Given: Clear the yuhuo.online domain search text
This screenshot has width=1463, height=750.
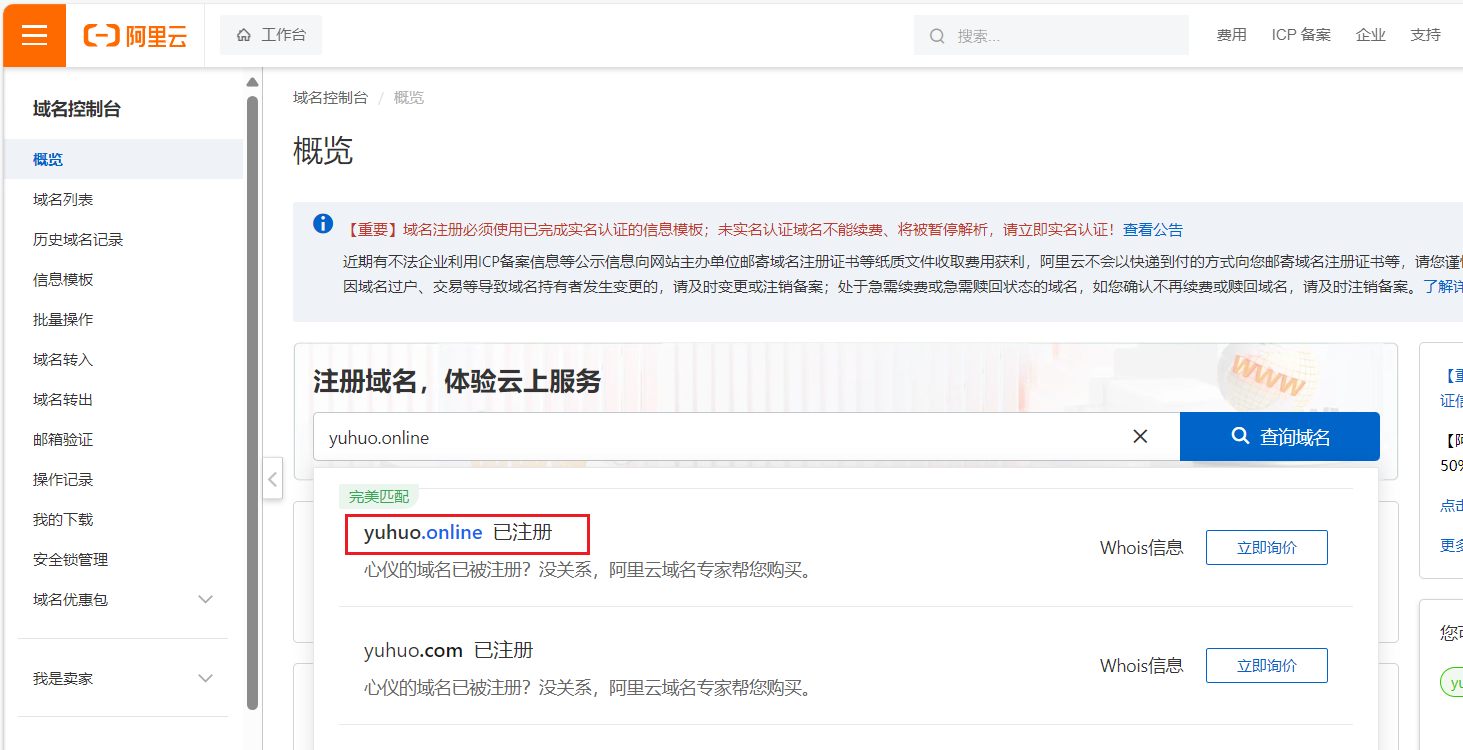Looking at the screenshot, I should click(1140, 437).
